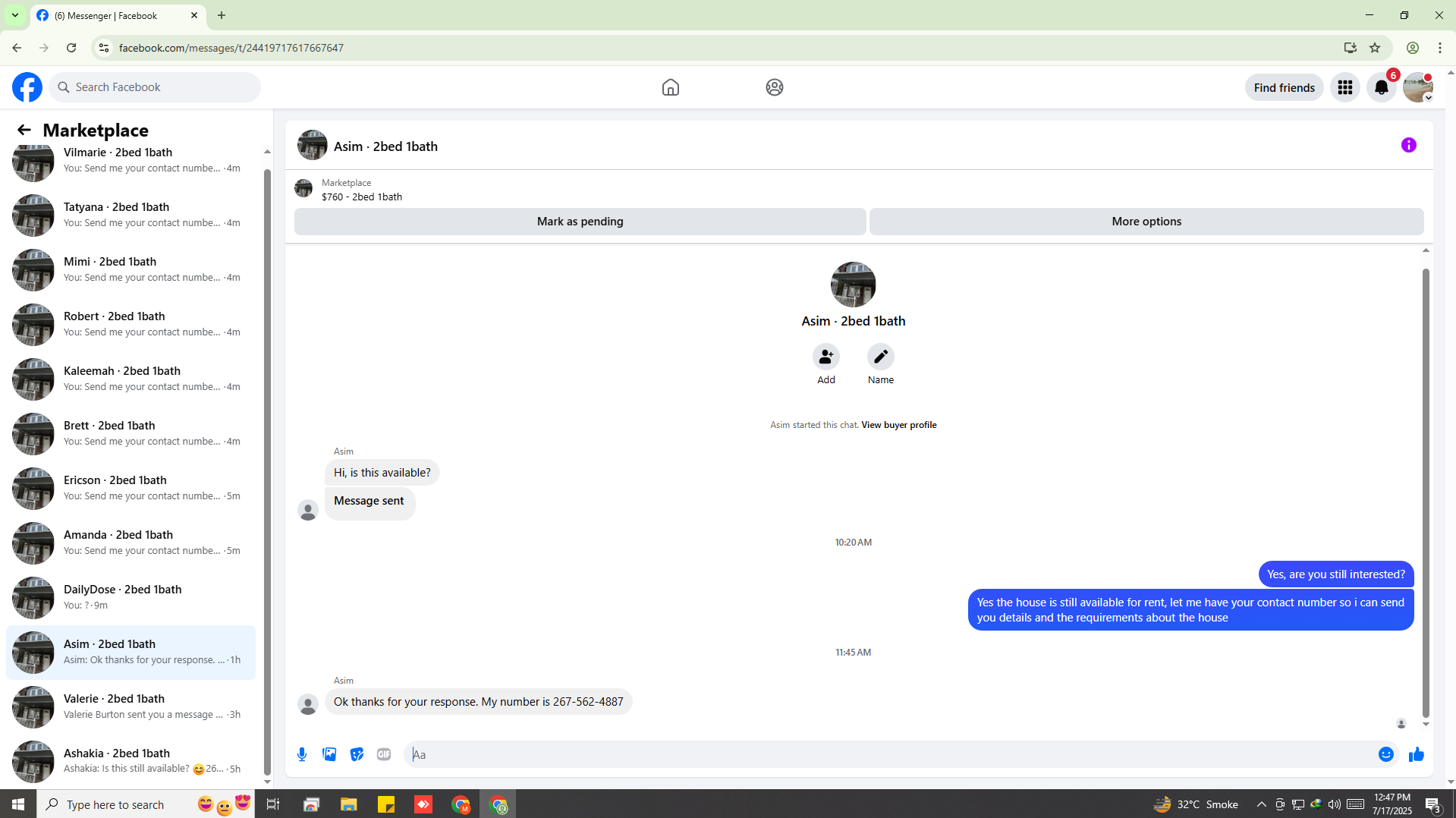The width and height of the screenshot is (1456, 818).
Task: Click the chat messages scrollbar
Action: [x=1426, y=493]
